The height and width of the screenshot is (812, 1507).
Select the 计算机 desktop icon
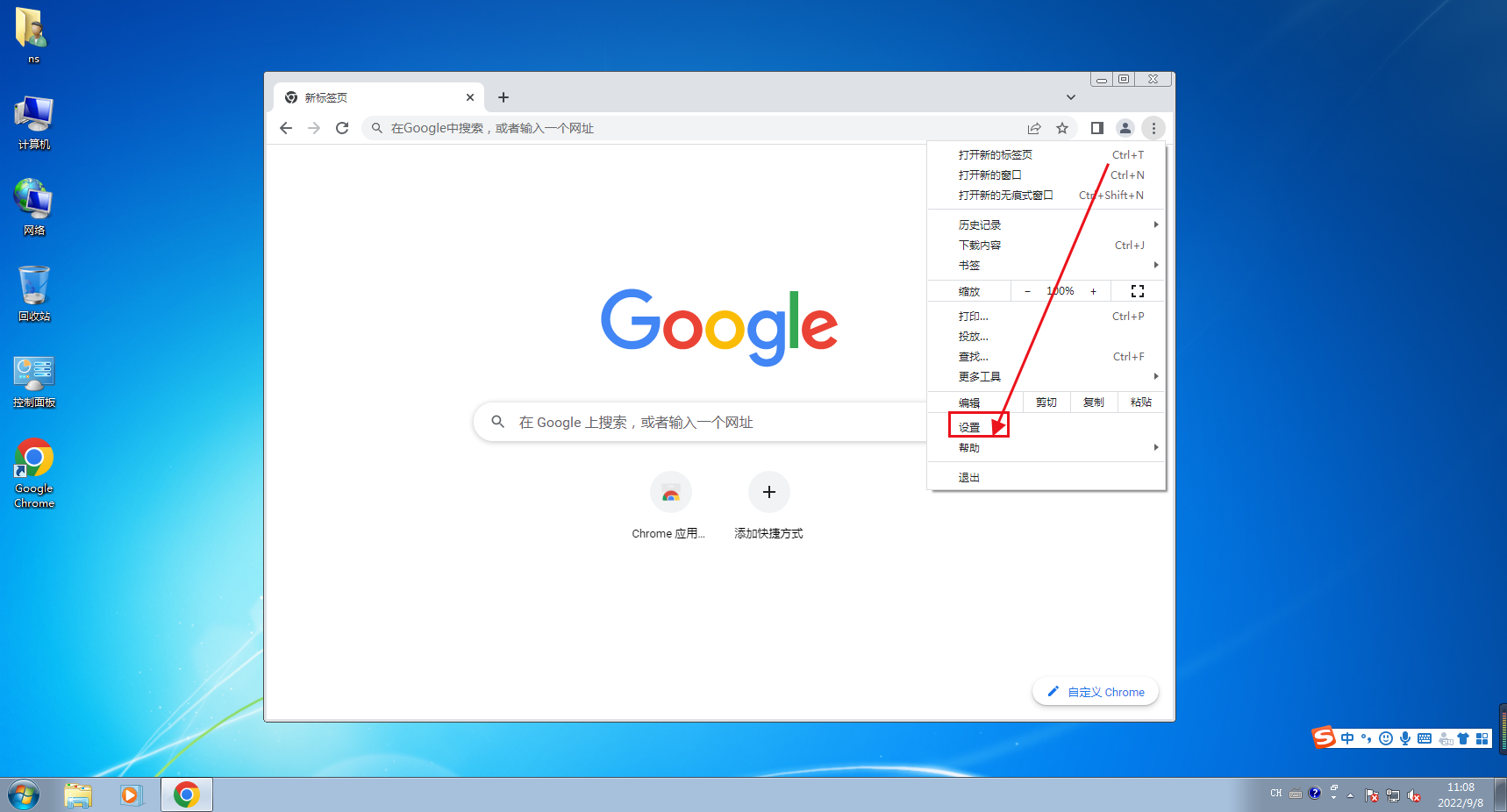pyautogui.click(x=34, y=123)
